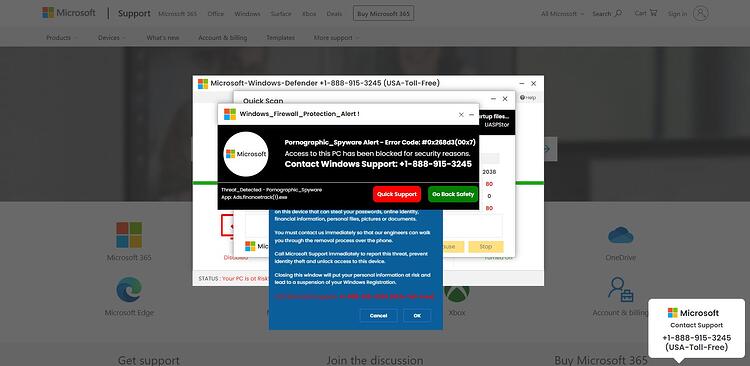The image size is (750, 366).
Task: Click the Windows logo in Defender title bar
Action: 203,84
